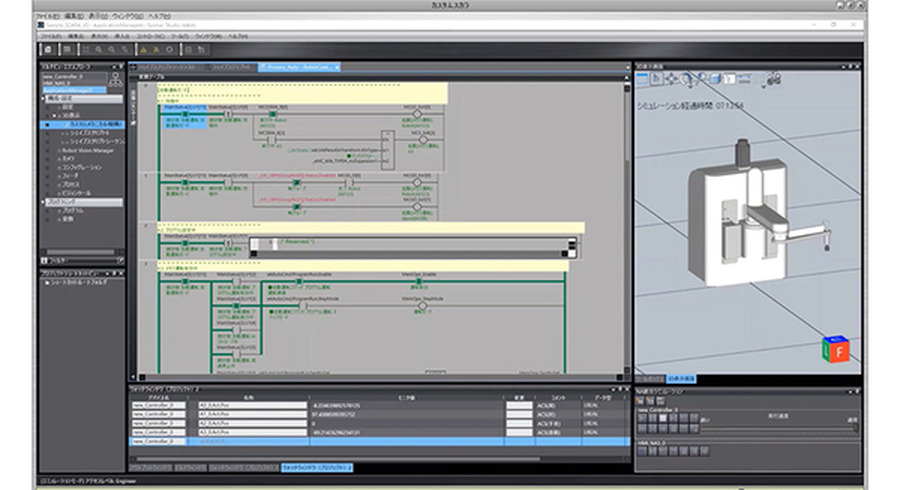This screenshot has width=900, height=490.
Task: Open the ファイル menu
Action: pyautogui.click(x=47, y=17)
